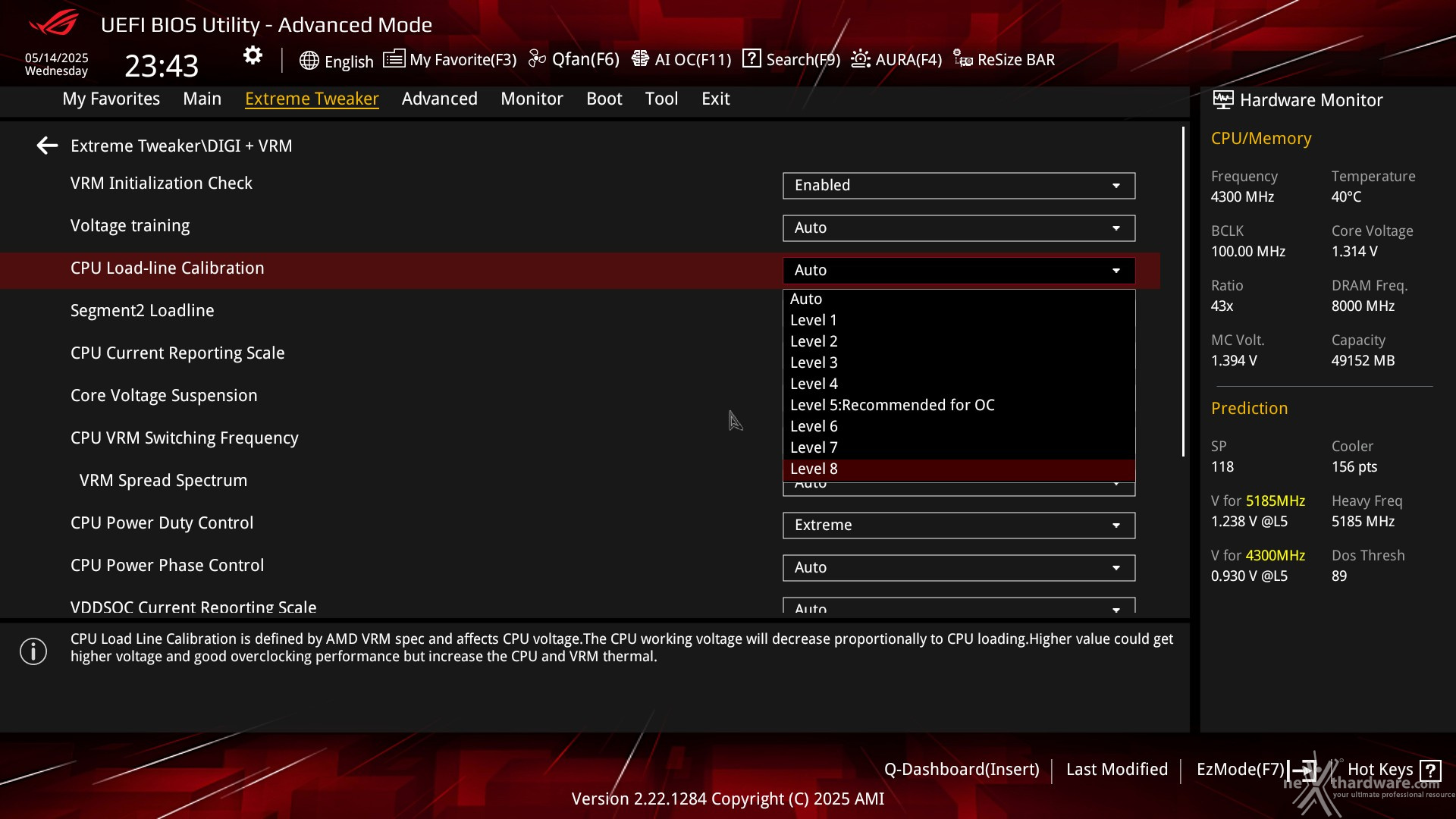Image resolution: width=1456 pixels, height=819 pixels.
Task: Click the info icon by help text
Action: (x=33, y=651)
